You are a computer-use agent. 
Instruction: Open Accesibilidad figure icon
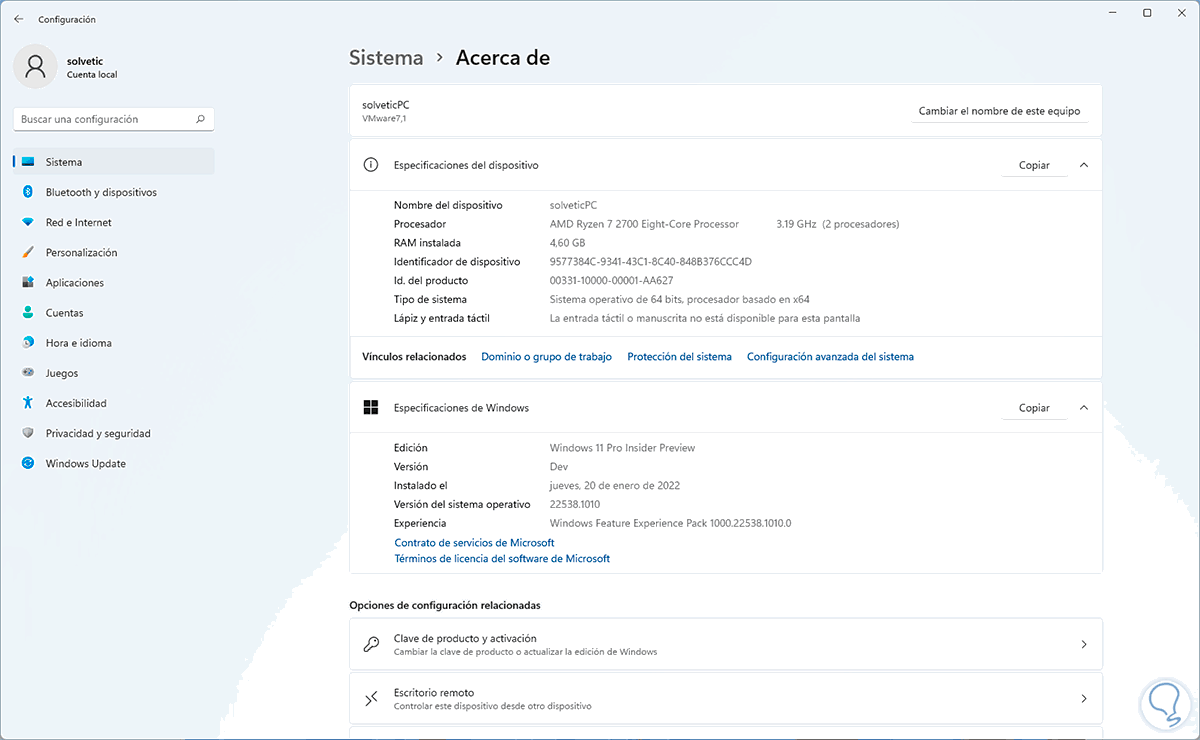point(27,403)
